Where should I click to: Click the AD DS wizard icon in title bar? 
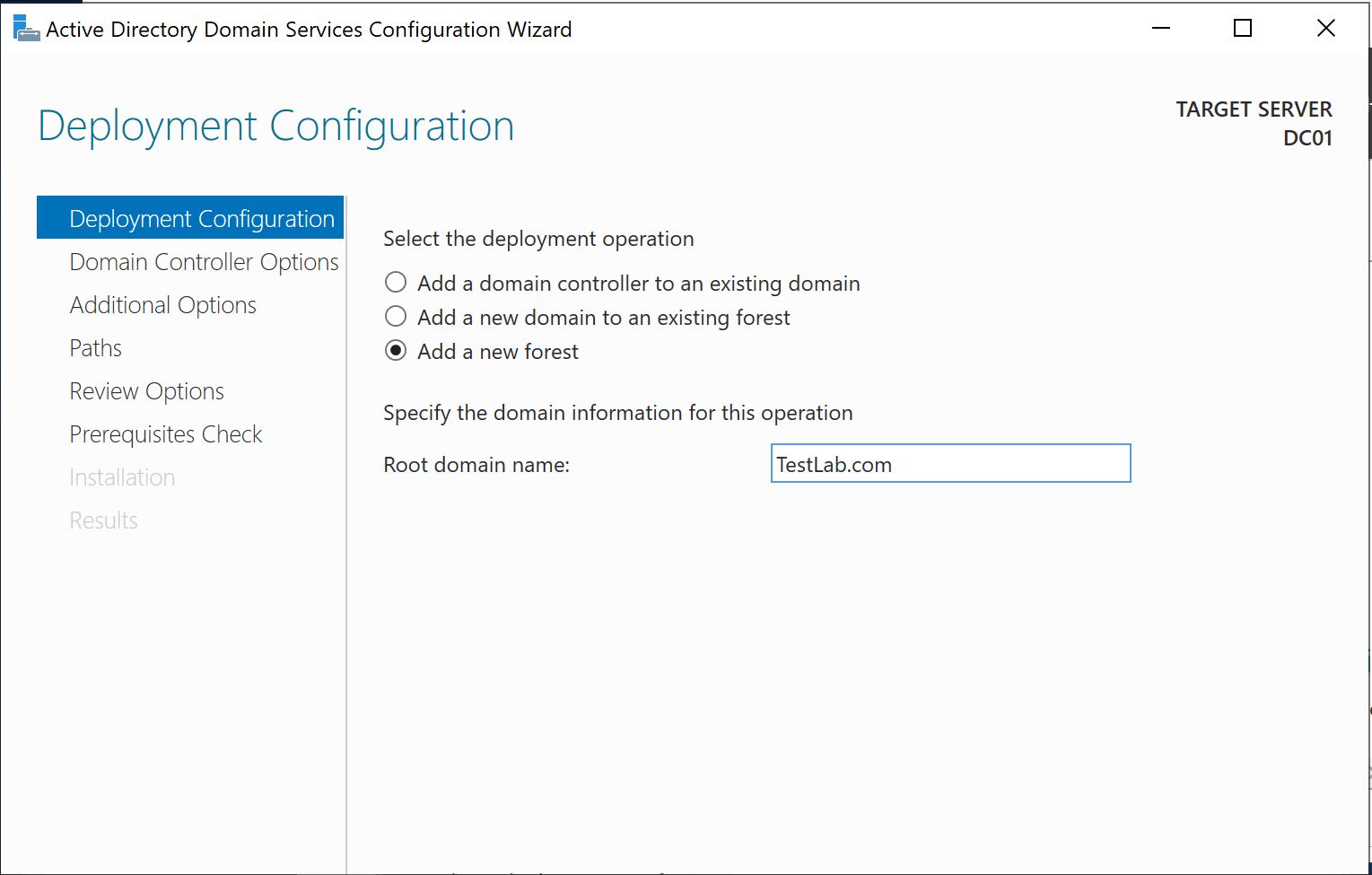pos(26,29)
